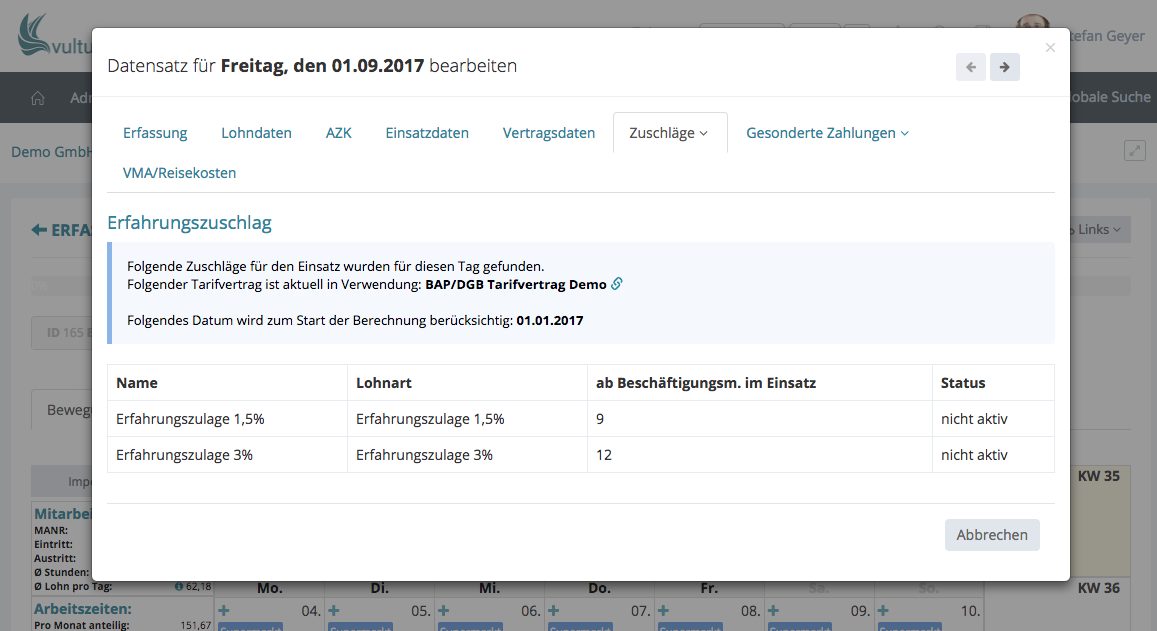Screen dimensions: 1157x631
Task: Click the fullscreen expand icon at right
Action: pyautogui.click(x=1134, y=151)
